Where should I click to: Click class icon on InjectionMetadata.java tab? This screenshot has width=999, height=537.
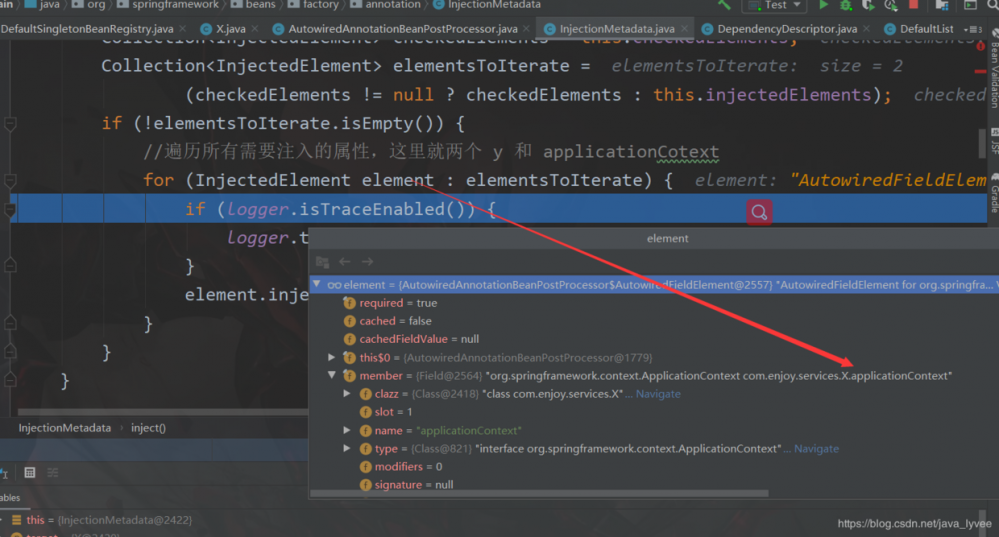549,29
